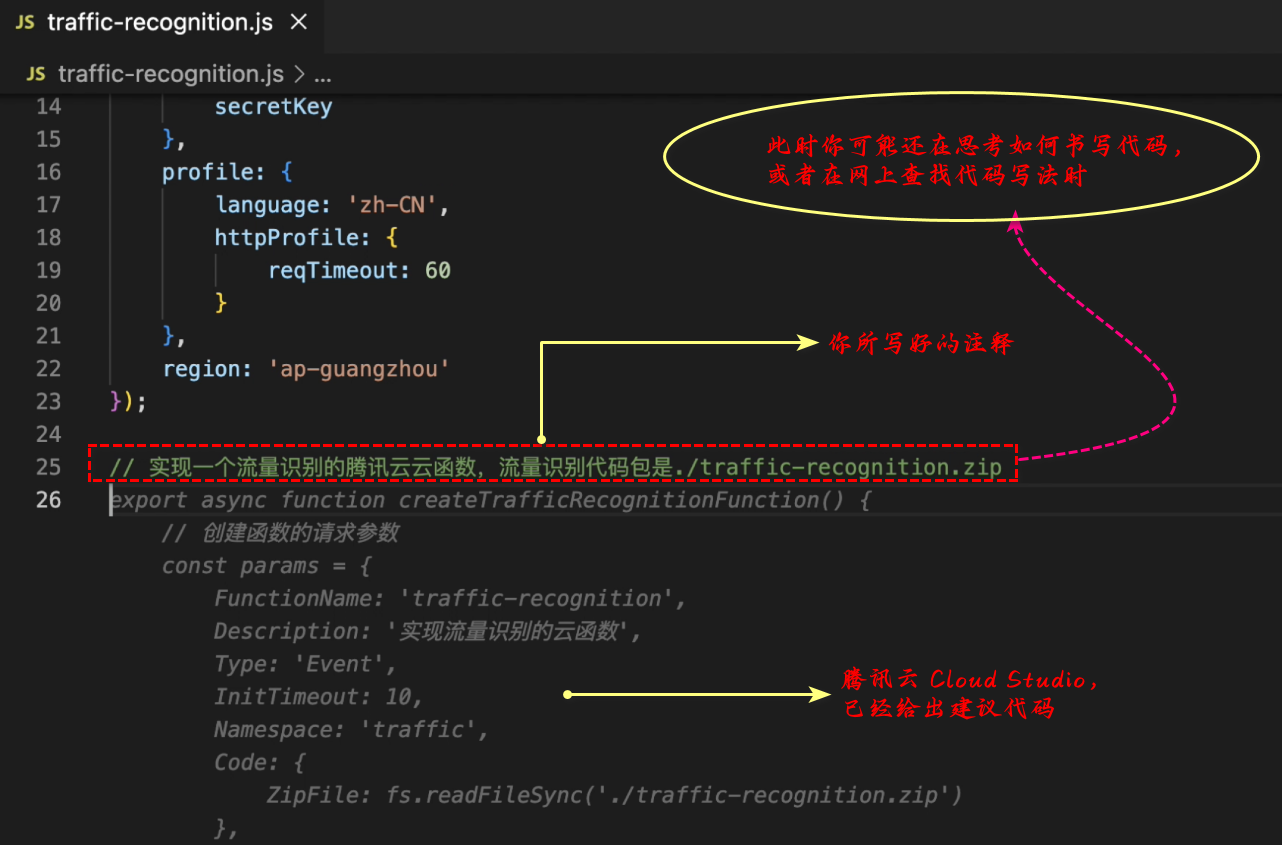Click line number 20 in the gutter
This screenshot has width=1282, height=845.
tap(48, 303)
